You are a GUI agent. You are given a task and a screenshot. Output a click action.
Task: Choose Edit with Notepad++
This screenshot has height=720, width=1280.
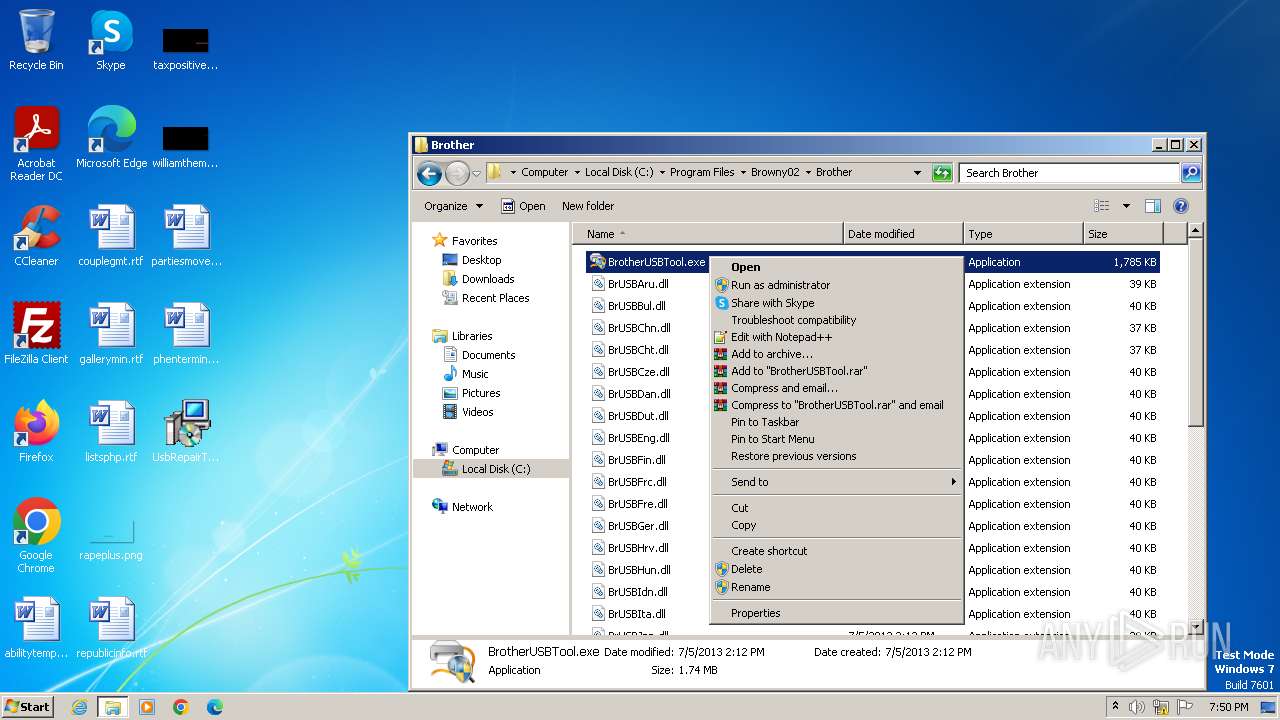point(837,337)
